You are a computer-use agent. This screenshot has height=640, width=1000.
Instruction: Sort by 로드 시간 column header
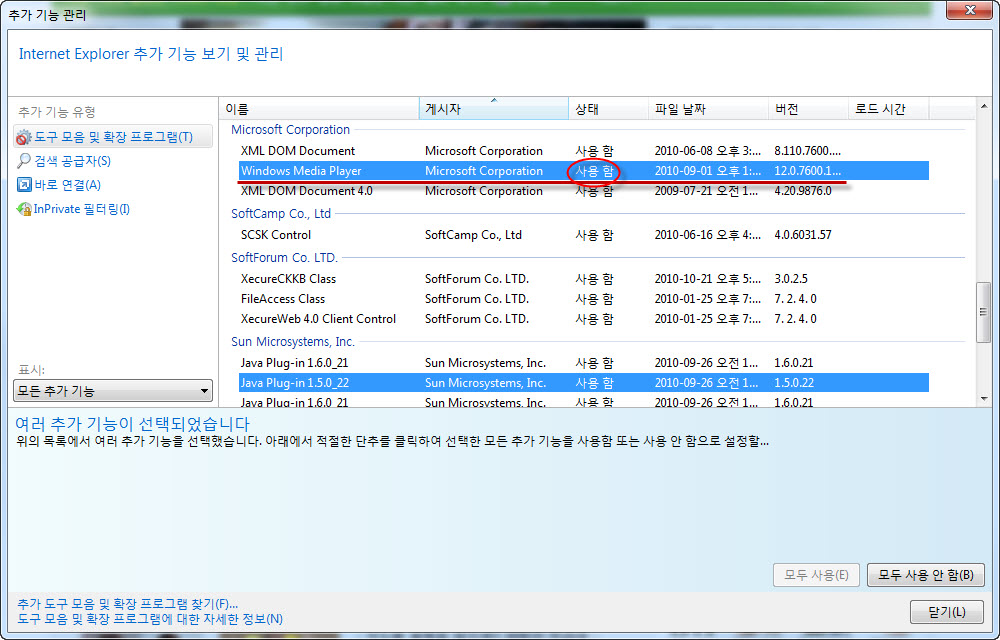(888, 109)
